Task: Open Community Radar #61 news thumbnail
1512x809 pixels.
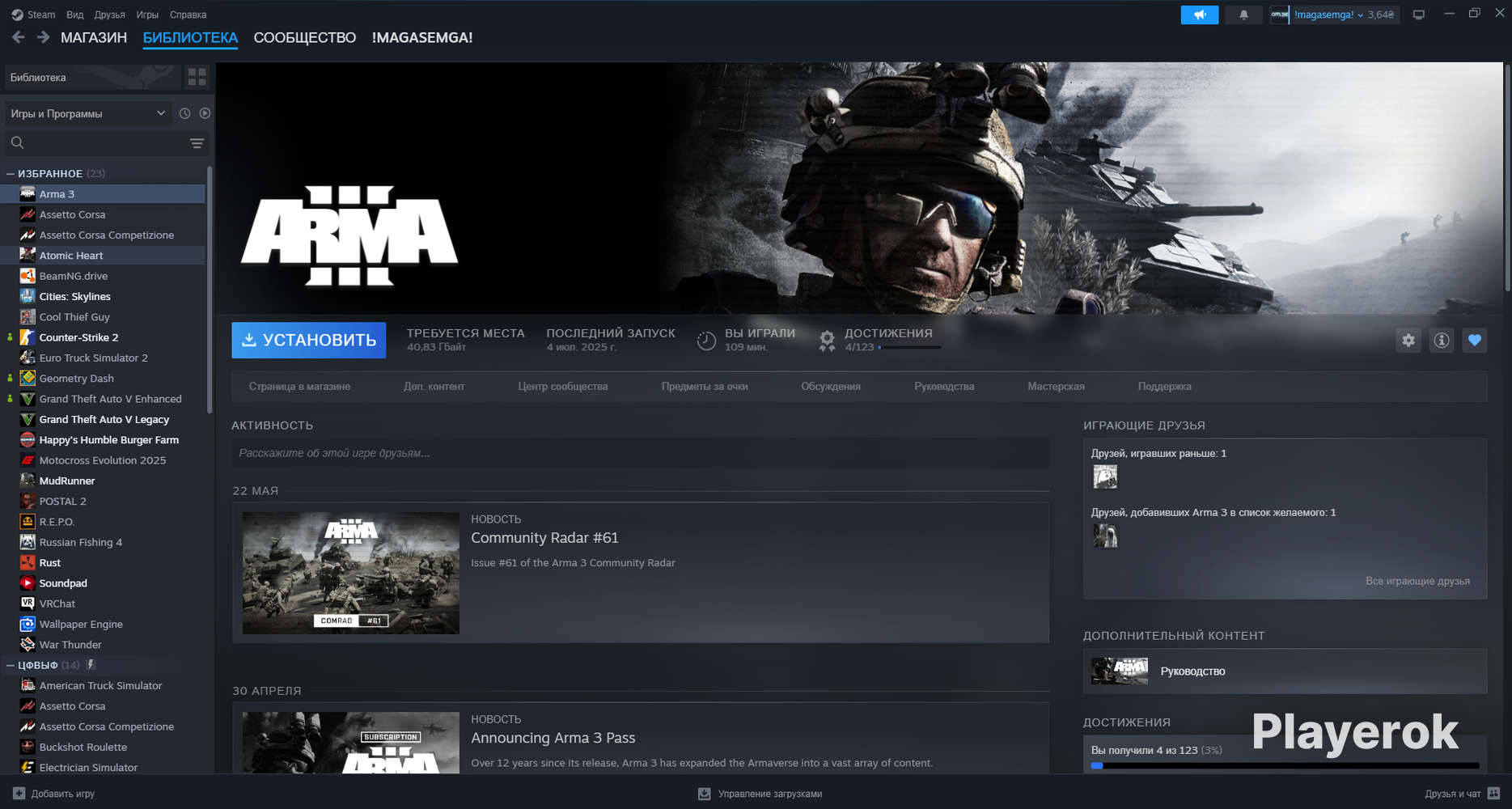Action: [x=351, y=573]
